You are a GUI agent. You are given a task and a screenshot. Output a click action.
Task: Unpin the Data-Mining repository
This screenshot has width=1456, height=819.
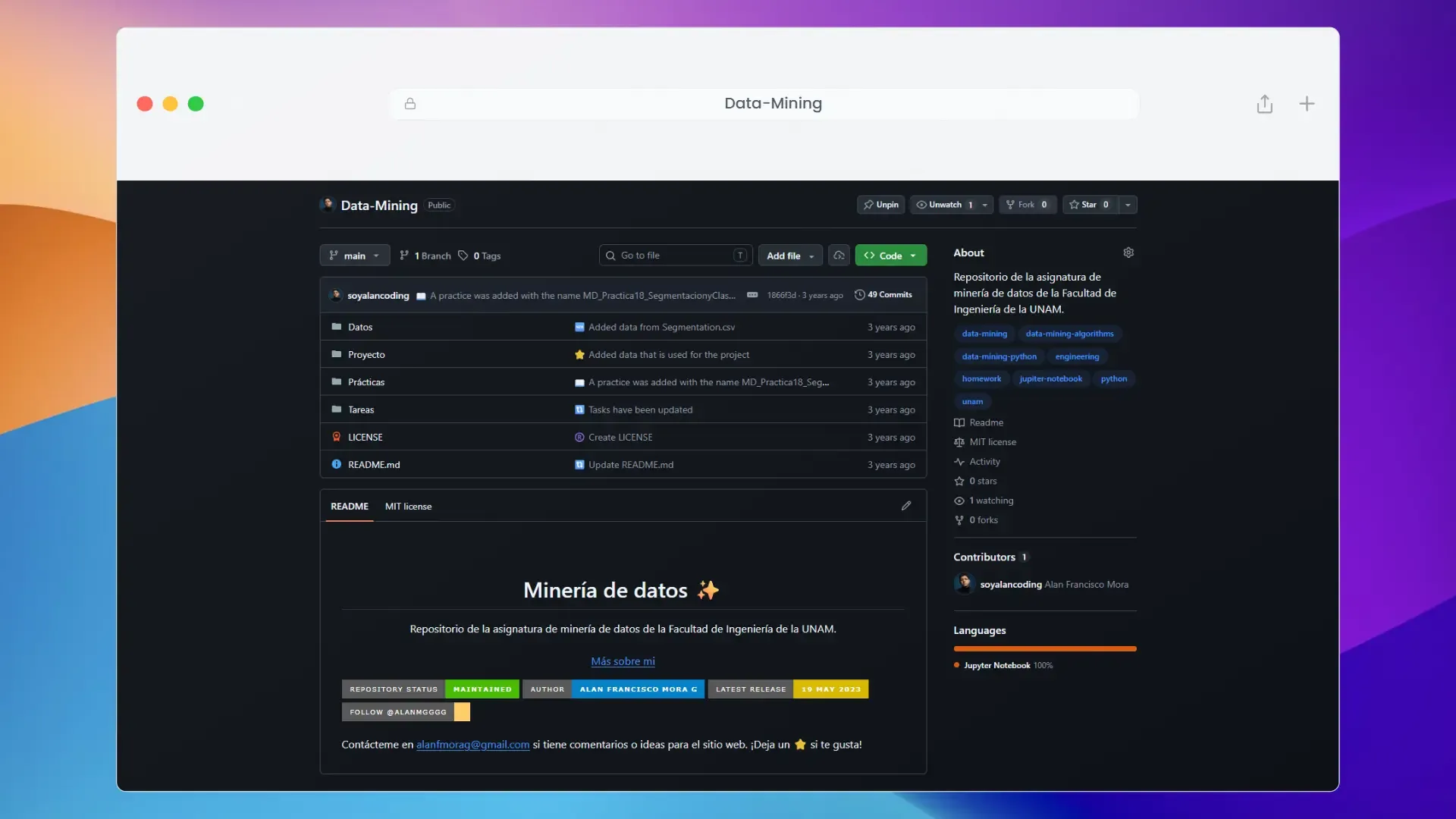pos(880,205)
